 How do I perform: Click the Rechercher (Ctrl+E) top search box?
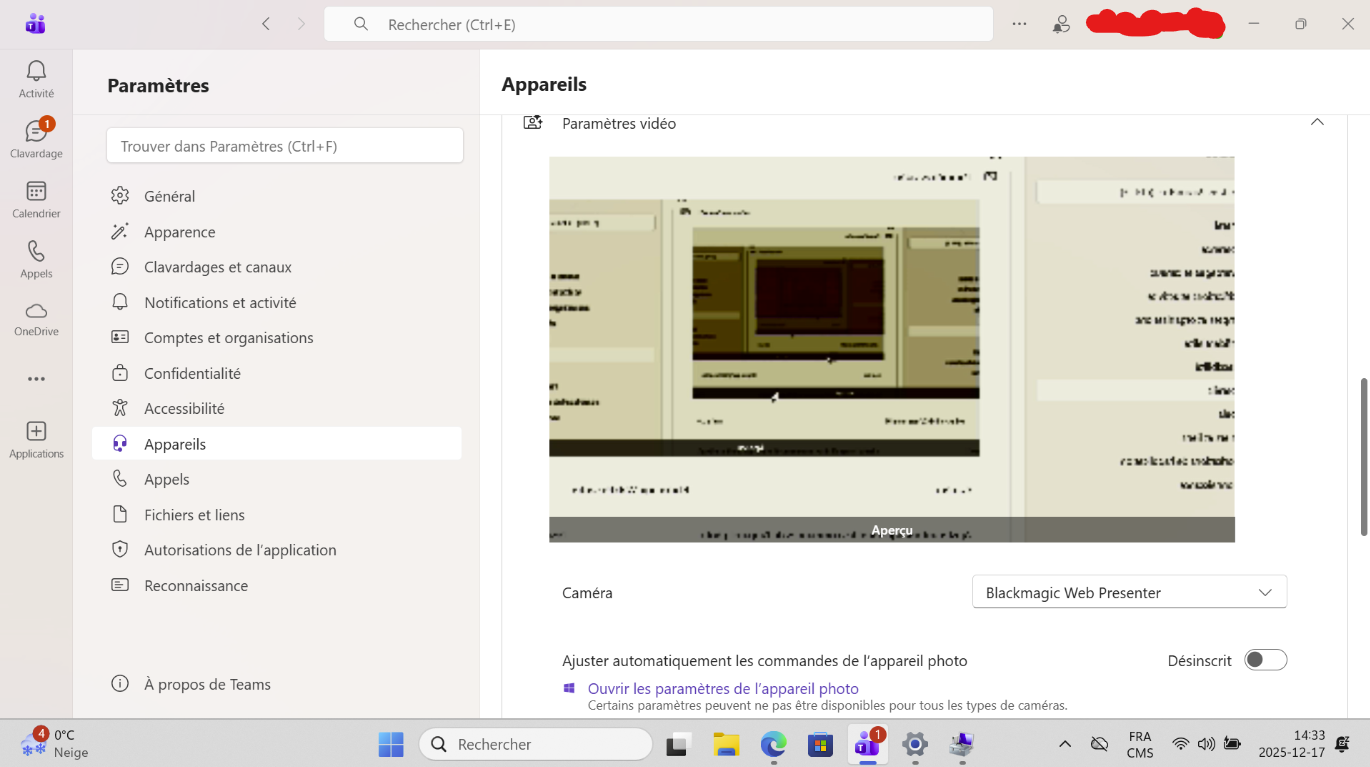tap(658, 24)
